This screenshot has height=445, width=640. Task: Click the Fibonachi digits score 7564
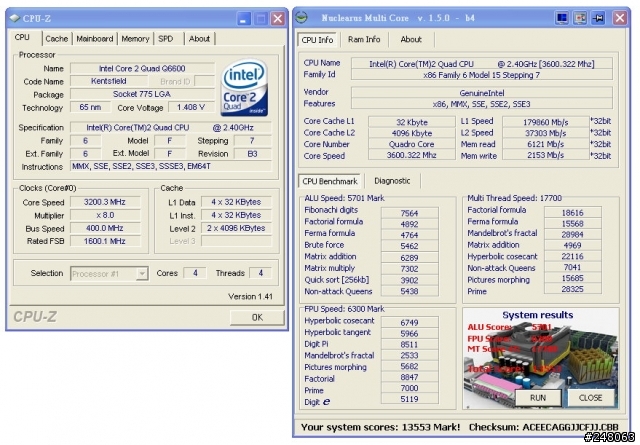(x=409, y=213)
